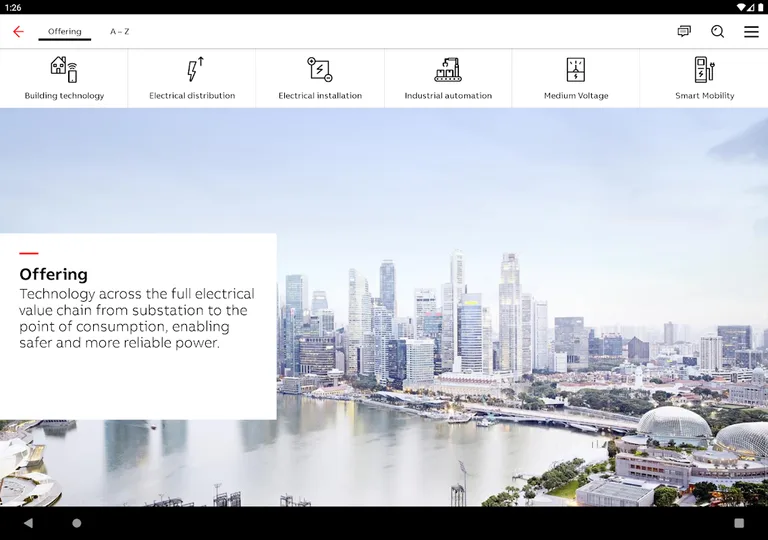Select Building technology label
This screenshot has width=768, height=540.
point(64,96)
